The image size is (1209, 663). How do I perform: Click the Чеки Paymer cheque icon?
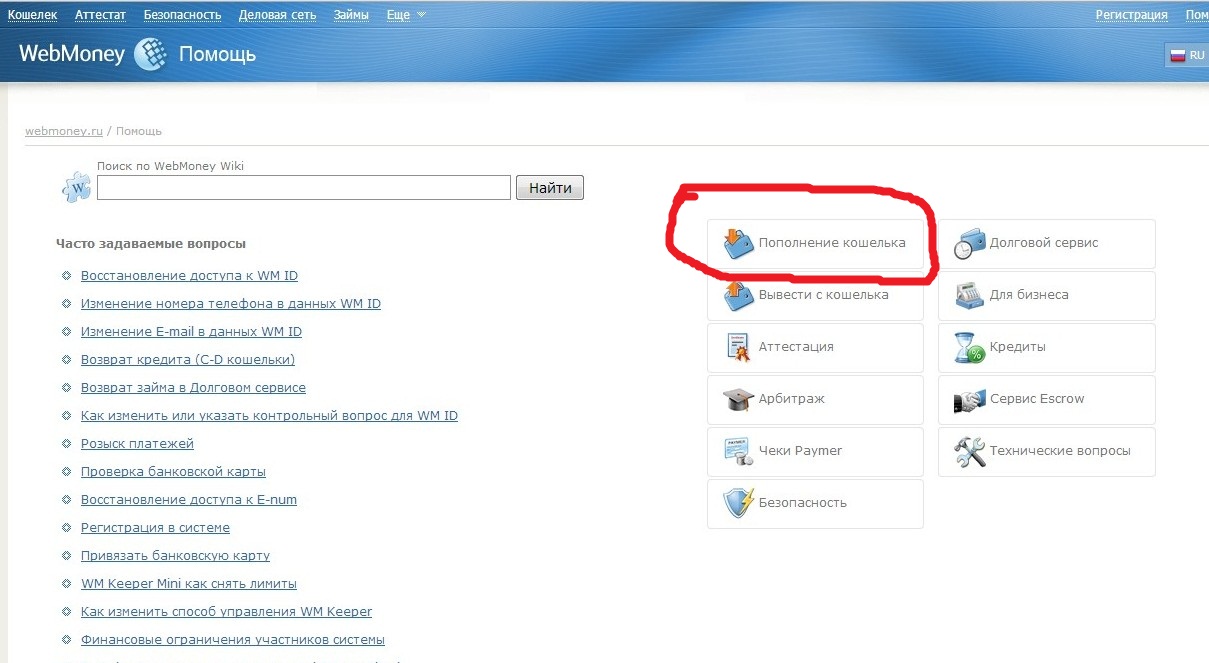pos(738,451)
